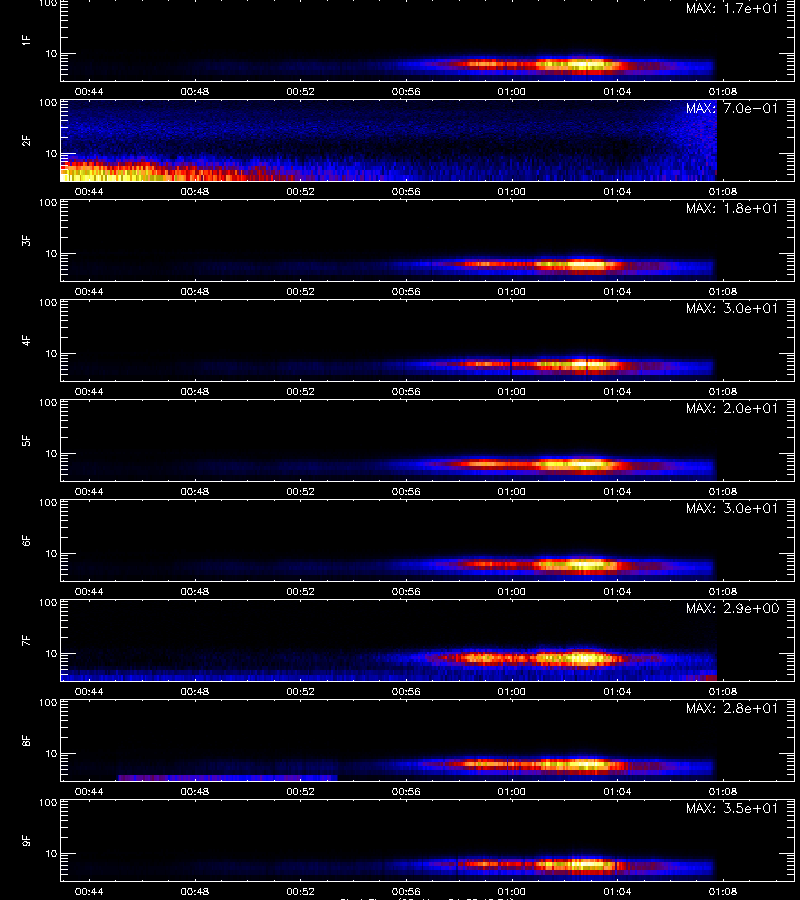This screenshot has height=900, width=800.
Task: Click the '00:52' tick label below panel 2F
Action: tap(300, 192)
